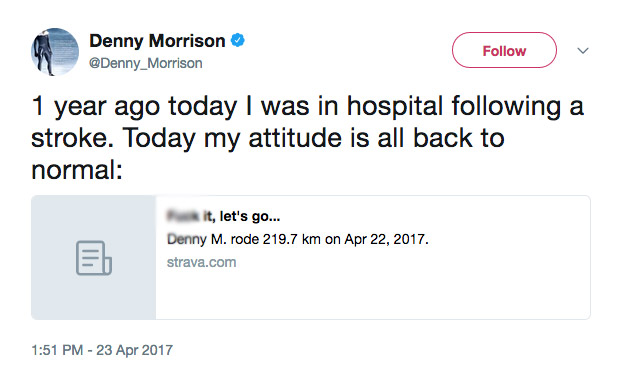Image resolution: width=626 pixels, height=369 pixels.
Task: Click the blue verified checkmark badge
Action: 238,40
